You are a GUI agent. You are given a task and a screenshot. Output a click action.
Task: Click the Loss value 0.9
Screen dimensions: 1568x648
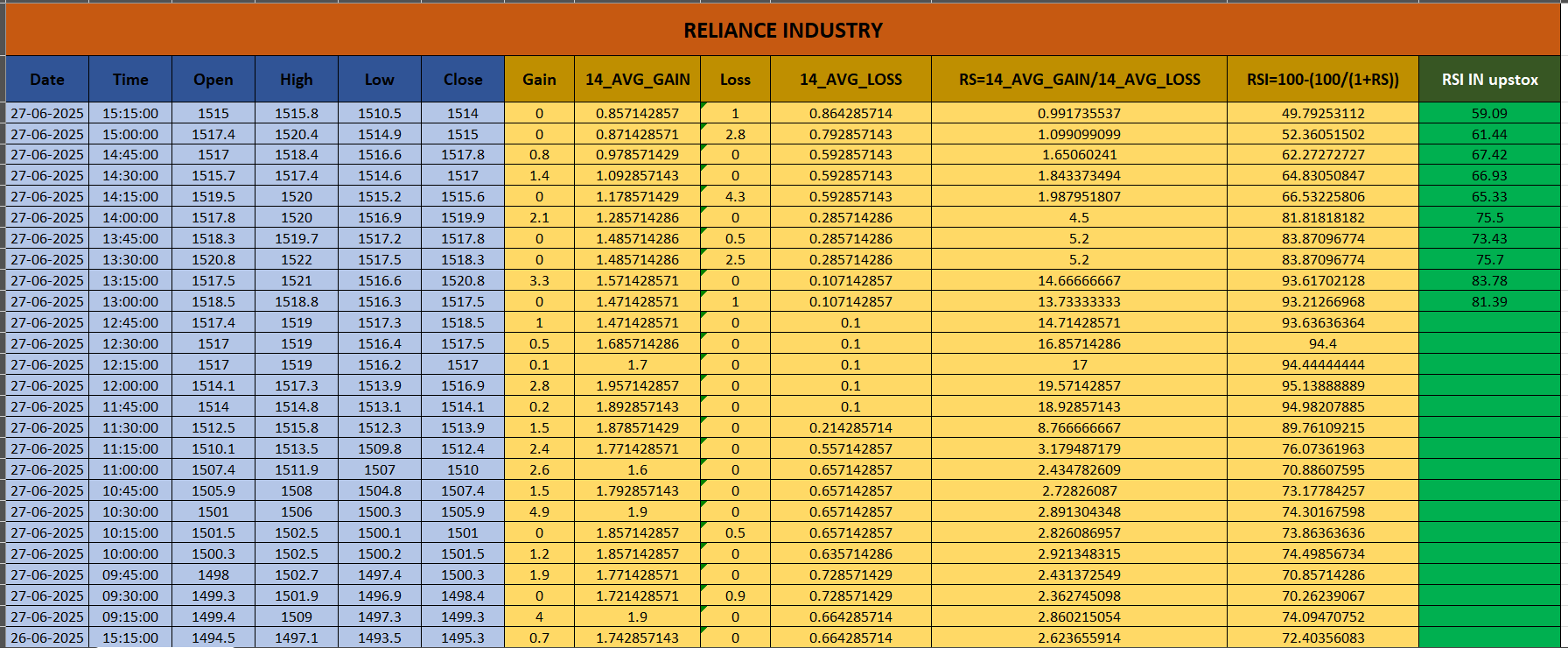(x=735, y=596)
